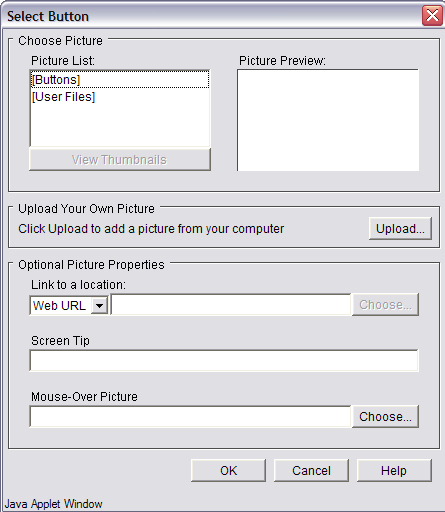Close the Select Button dialog
Image resolution: width=445 pixels, height=512 pixels.
432,15
